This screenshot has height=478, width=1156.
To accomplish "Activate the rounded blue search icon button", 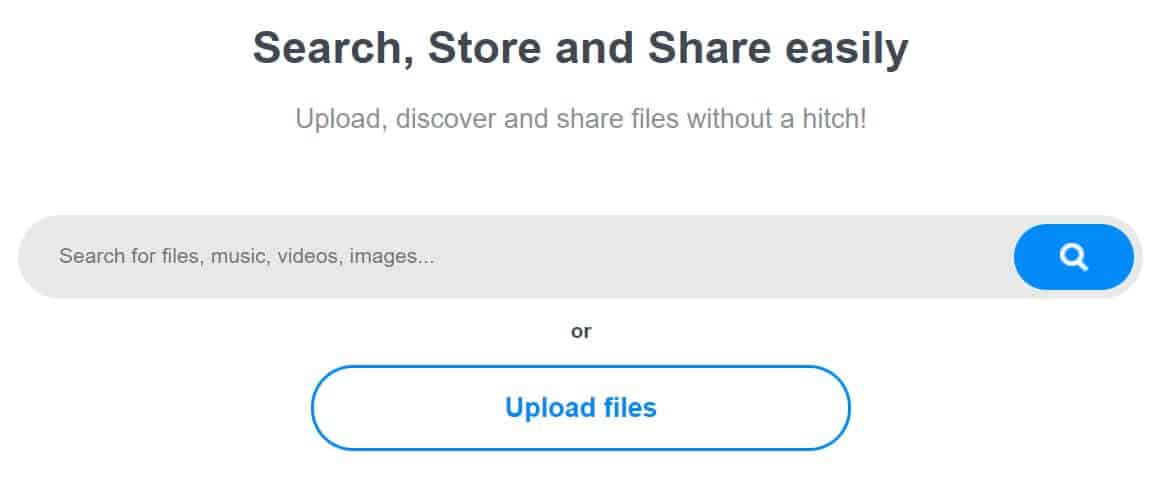I will pyautogui.click(x=1073, y=257).
